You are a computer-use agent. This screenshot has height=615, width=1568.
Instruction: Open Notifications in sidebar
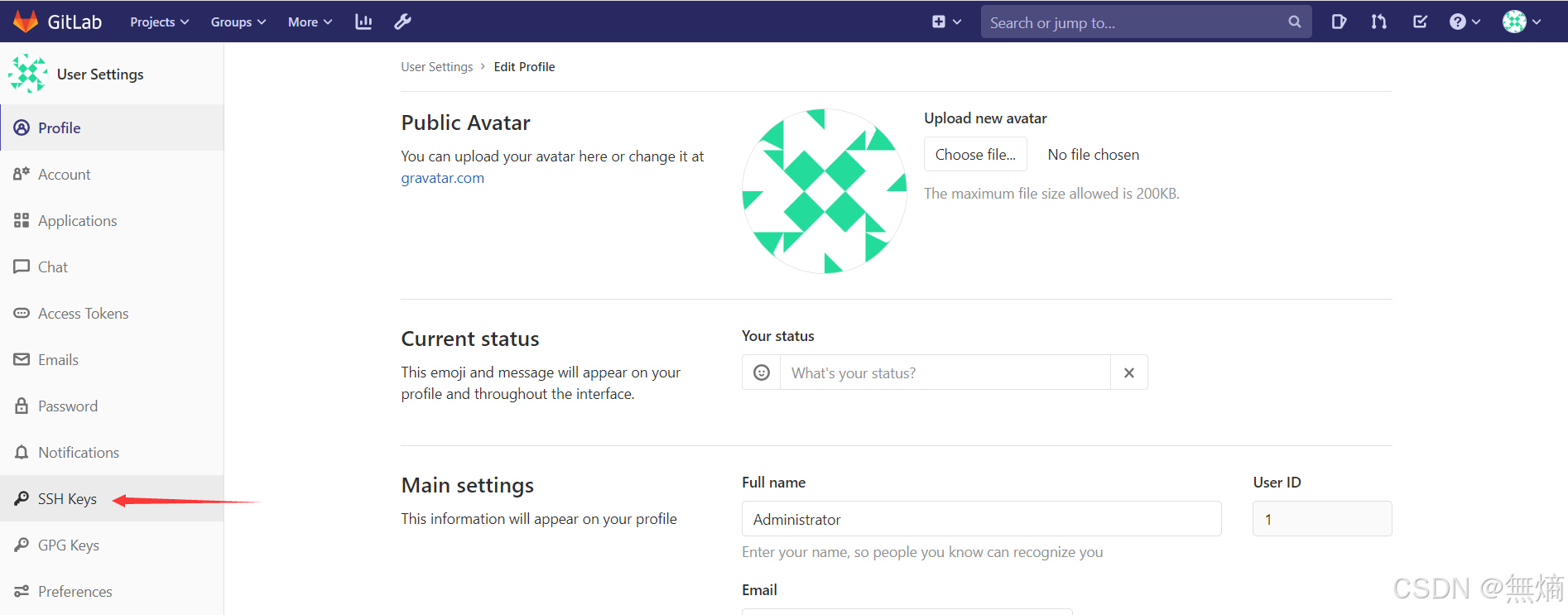tap(112, 452)
